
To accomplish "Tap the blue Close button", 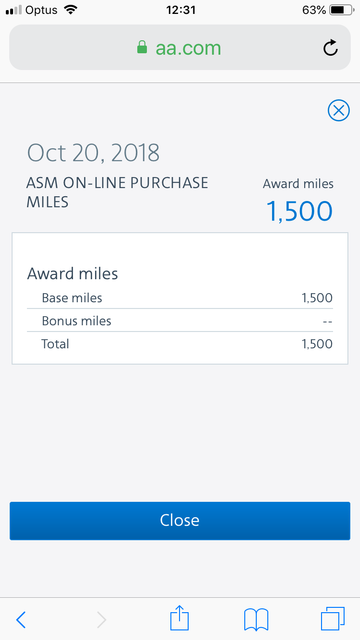I will 180,520.
